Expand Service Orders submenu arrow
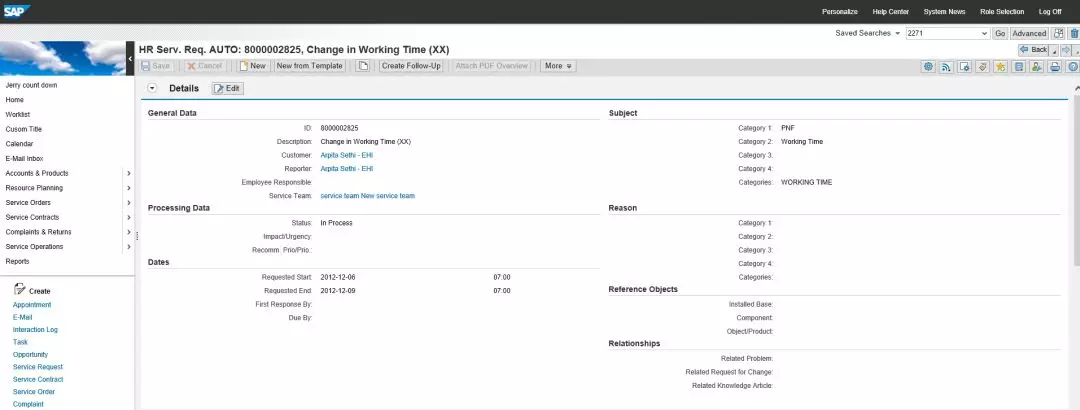 (x=128, y=203)
